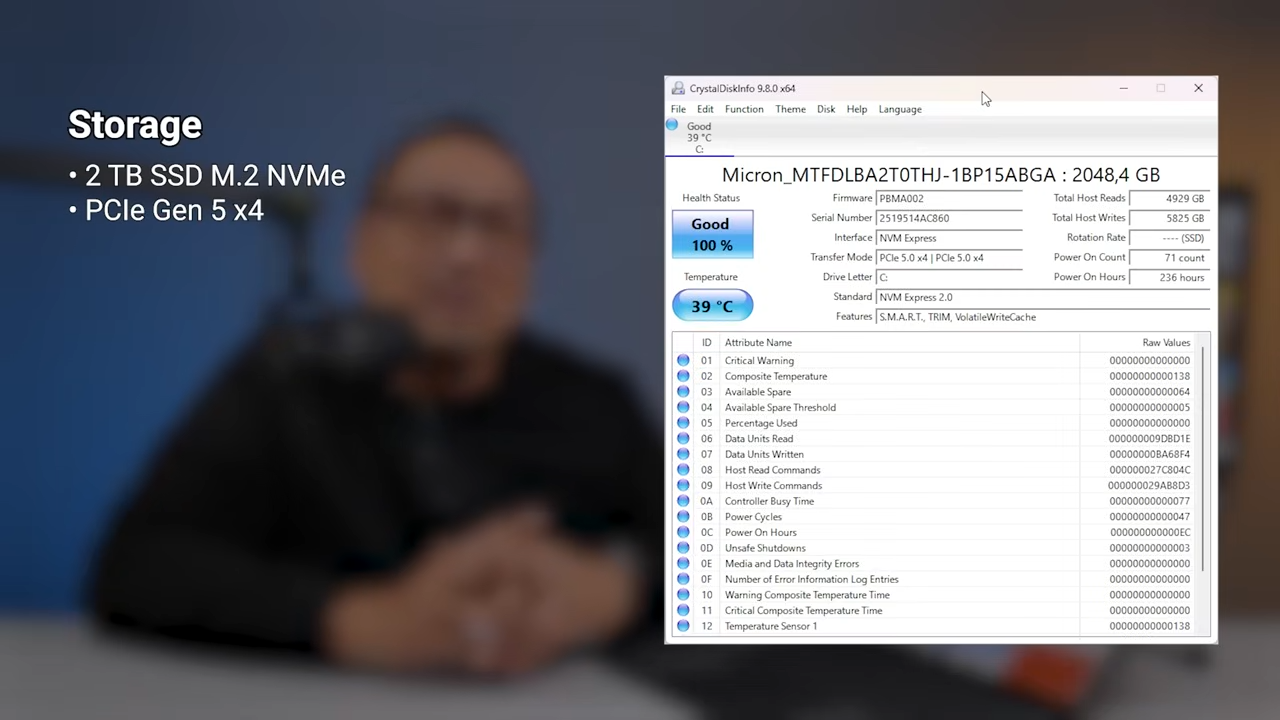Open the Disk menu
Screen dimensions: 1280x720
(826, 109)
